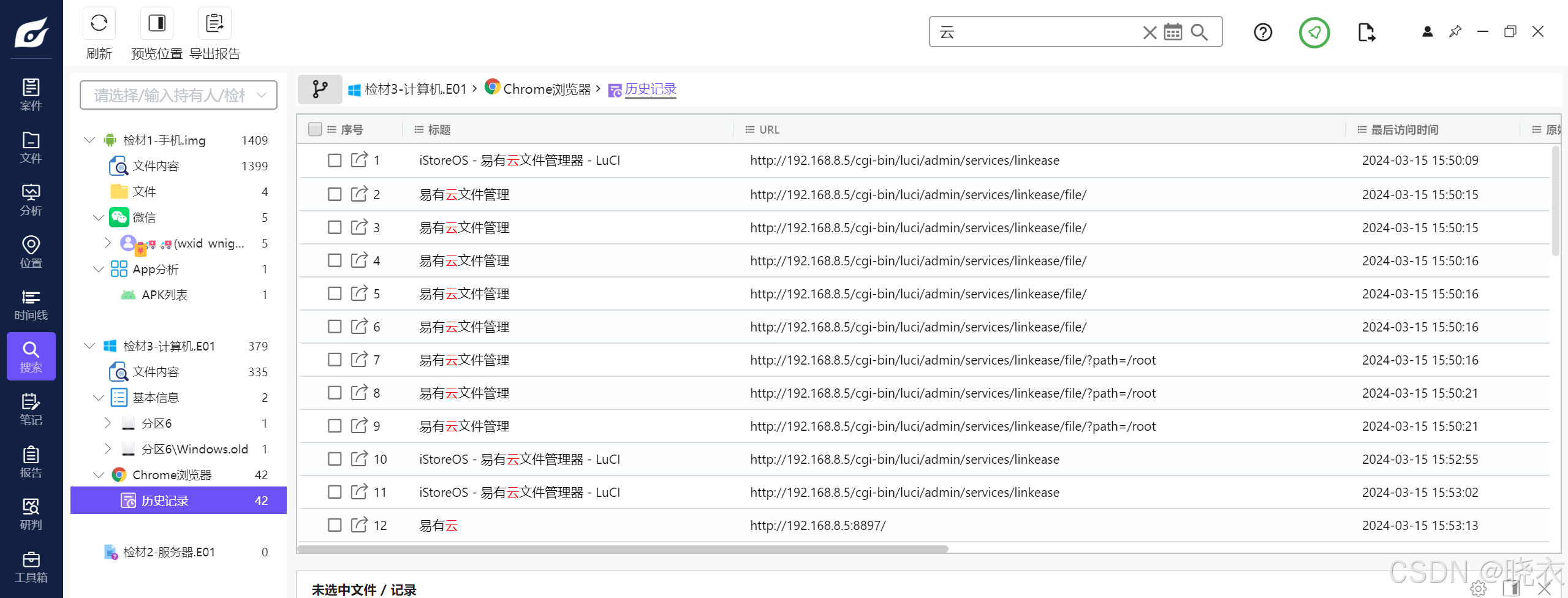Expand the 分区6 tree node
The image size is (1568, 598).
(107, 423)
